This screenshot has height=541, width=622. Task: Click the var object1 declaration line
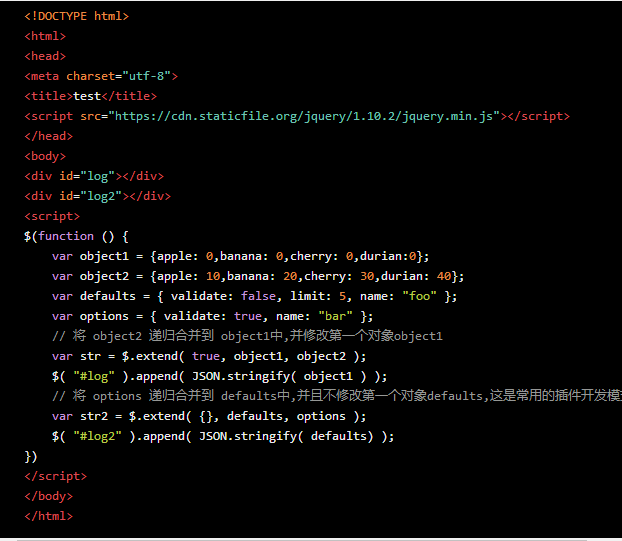pyautogui.click(x=240, y=256)
